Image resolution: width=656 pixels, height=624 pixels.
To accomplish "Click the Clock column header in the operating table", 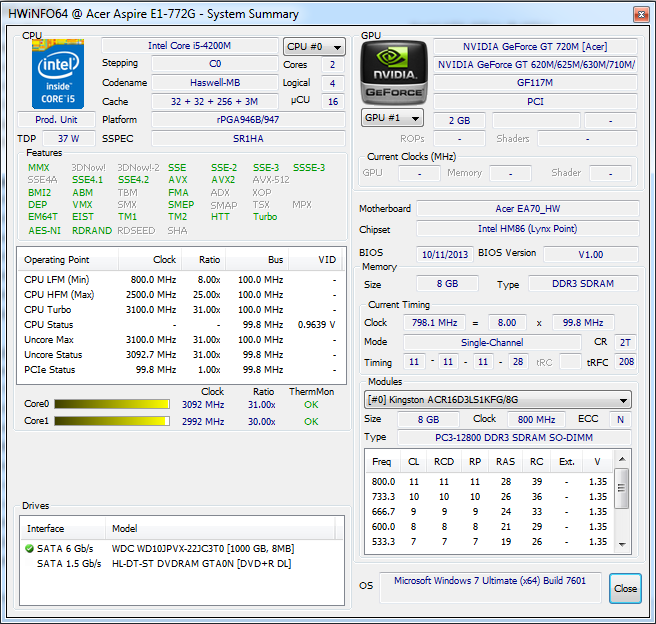I will click(150, 260).
